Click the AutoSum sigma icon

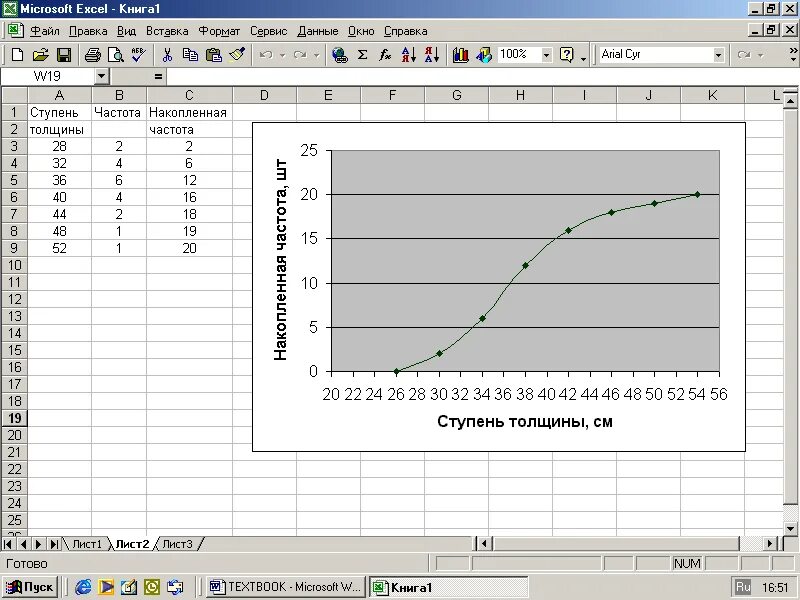click(x=362, y=55)
